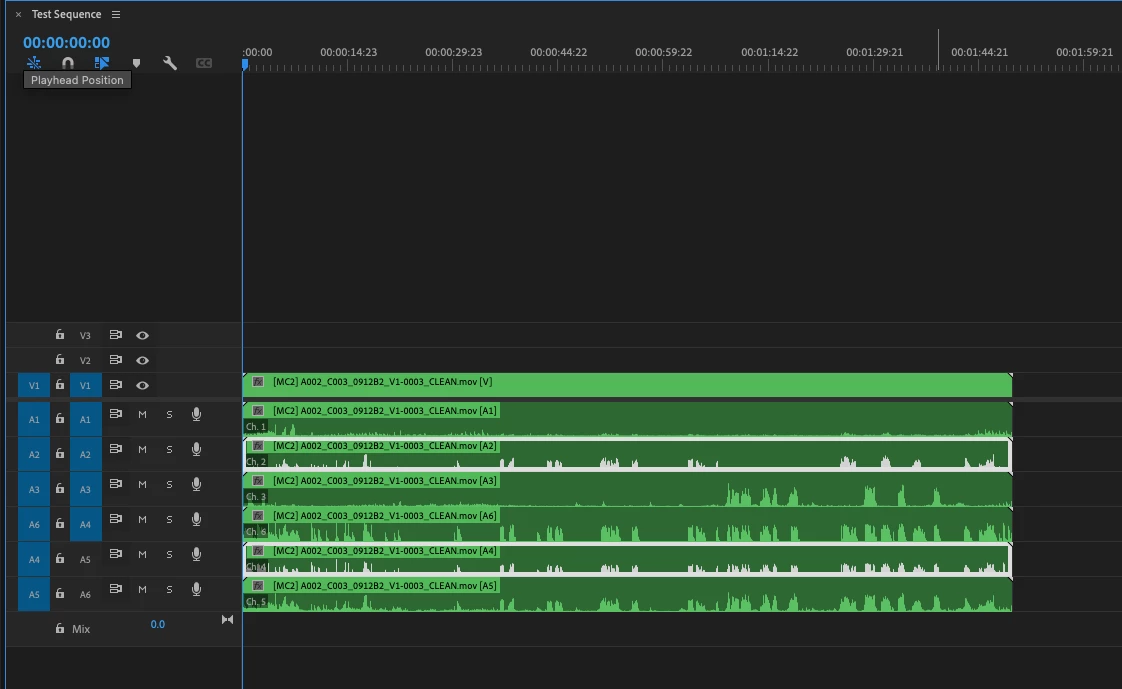This screenshot has height=689, width=1122.
Task: Hide track V1 output with eye icon
Action: tap(142, 385)
